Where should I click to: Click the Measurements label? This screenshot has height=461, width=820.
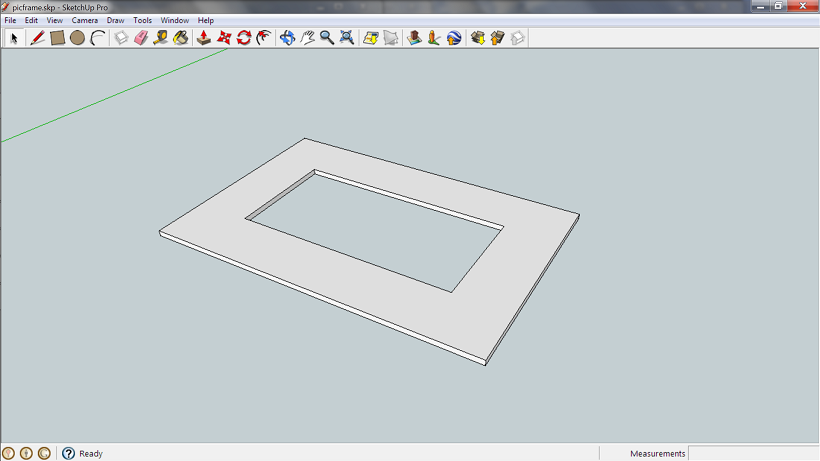[657, 454]
